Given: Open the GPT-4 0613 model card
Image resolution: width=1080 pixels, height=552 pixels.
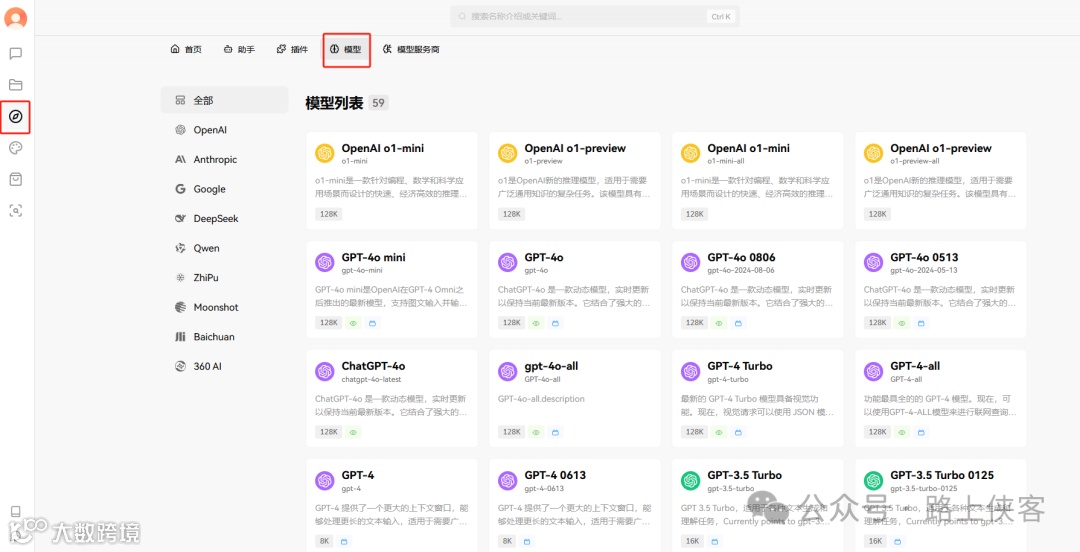Looking at the screenshot, I should pos(575,505).
